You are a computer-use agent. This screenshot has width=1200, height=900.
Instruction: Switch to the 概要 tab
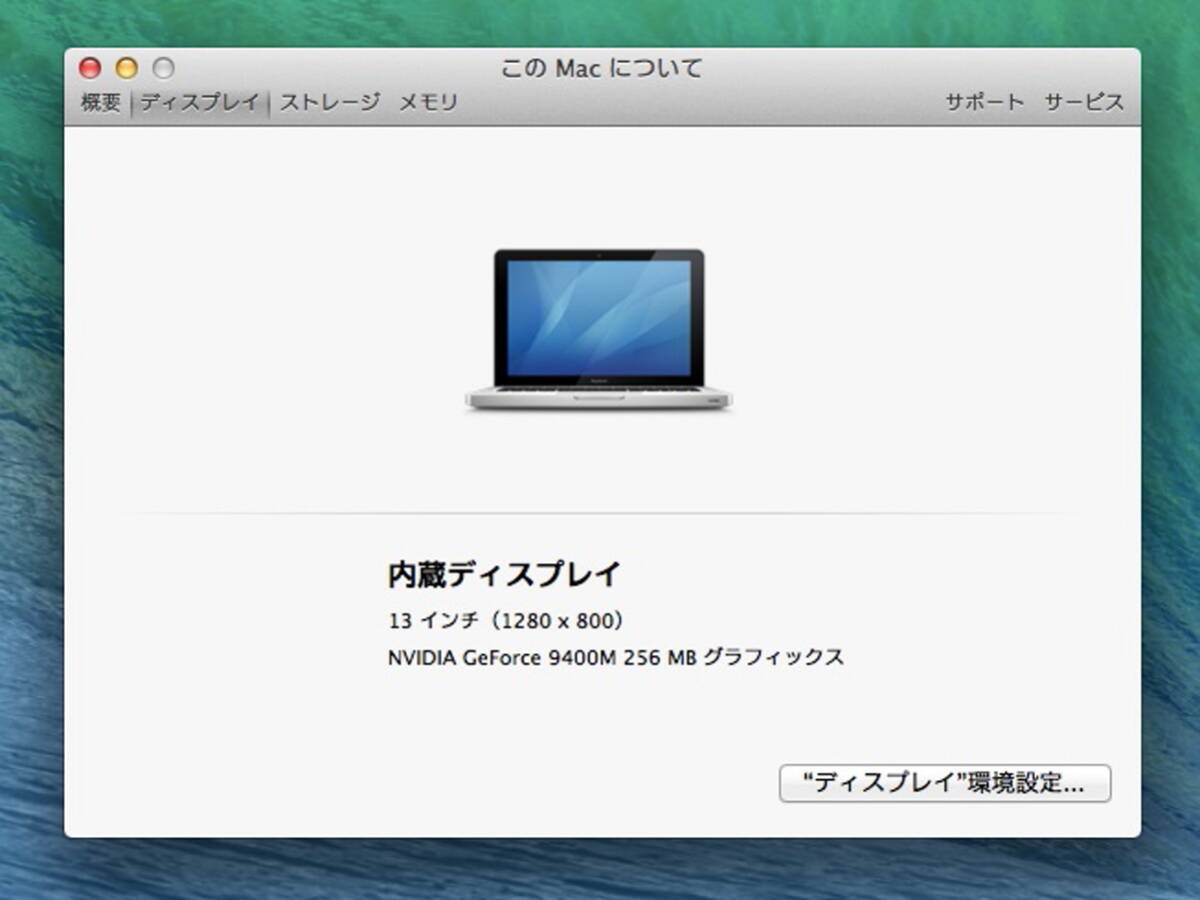(101, 102)
